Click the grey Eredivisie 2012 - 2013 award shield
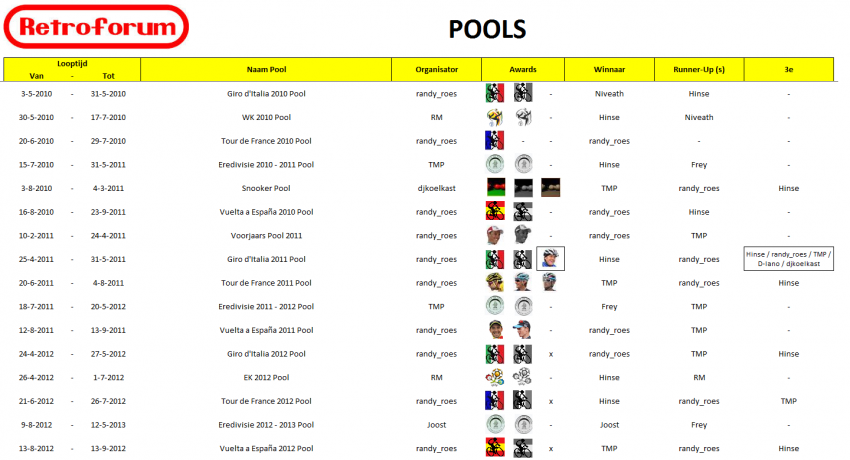This screenshot has height=460, width=850. tap(522, 425)
